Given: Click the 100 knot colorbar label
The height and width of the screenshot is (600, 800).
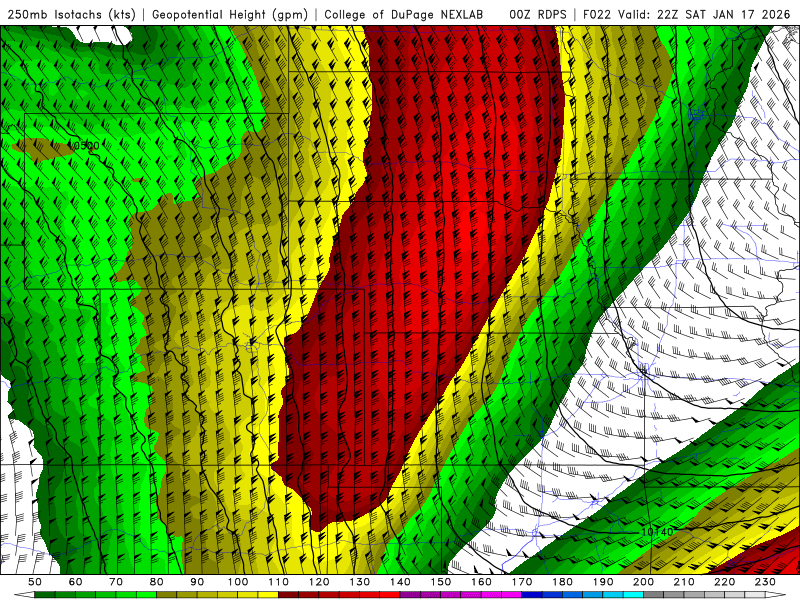Looking at the screenshot, I should [x=238, y=582].
